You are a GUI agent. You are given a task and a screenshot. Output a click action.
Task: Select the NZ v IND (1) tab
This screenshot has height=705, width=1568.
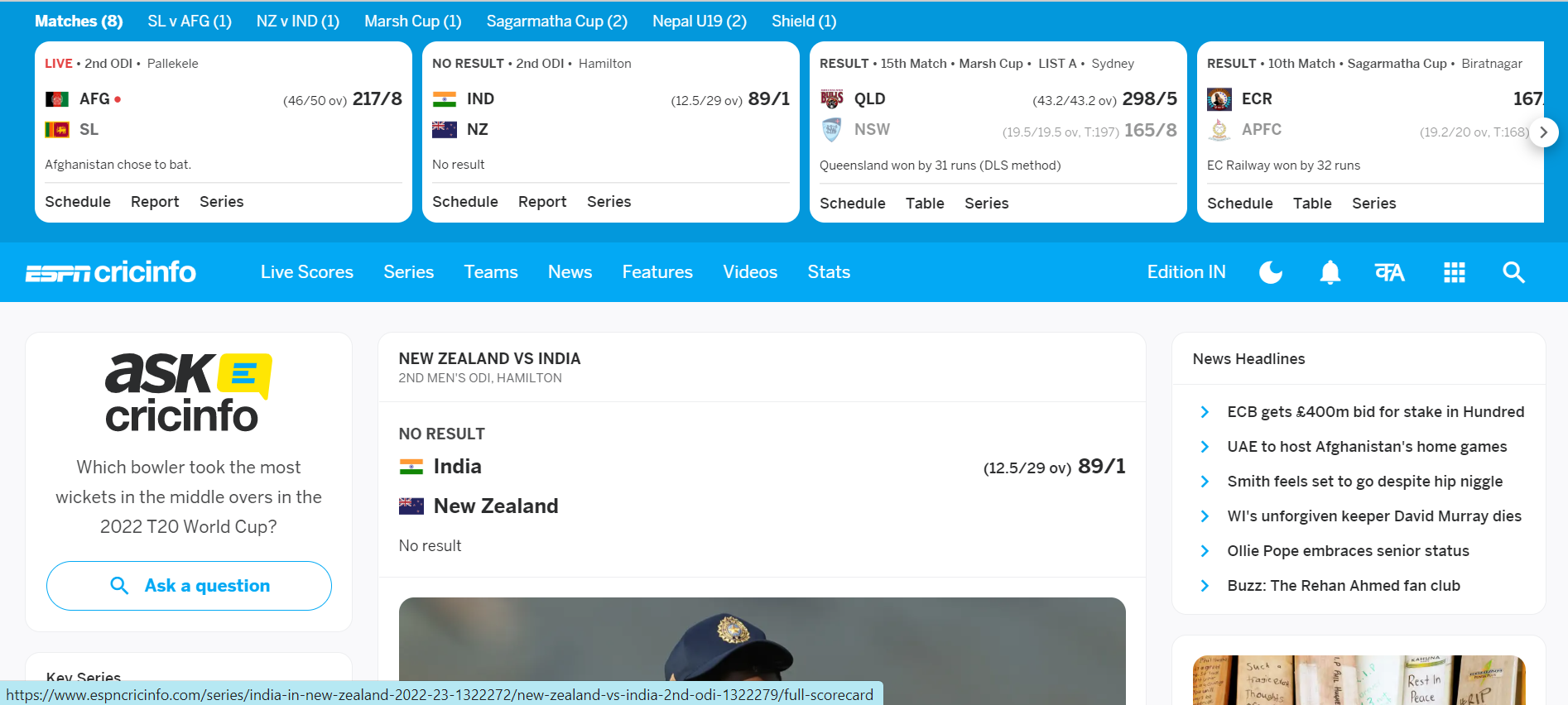pyautogui.click(x=298, y=22)
